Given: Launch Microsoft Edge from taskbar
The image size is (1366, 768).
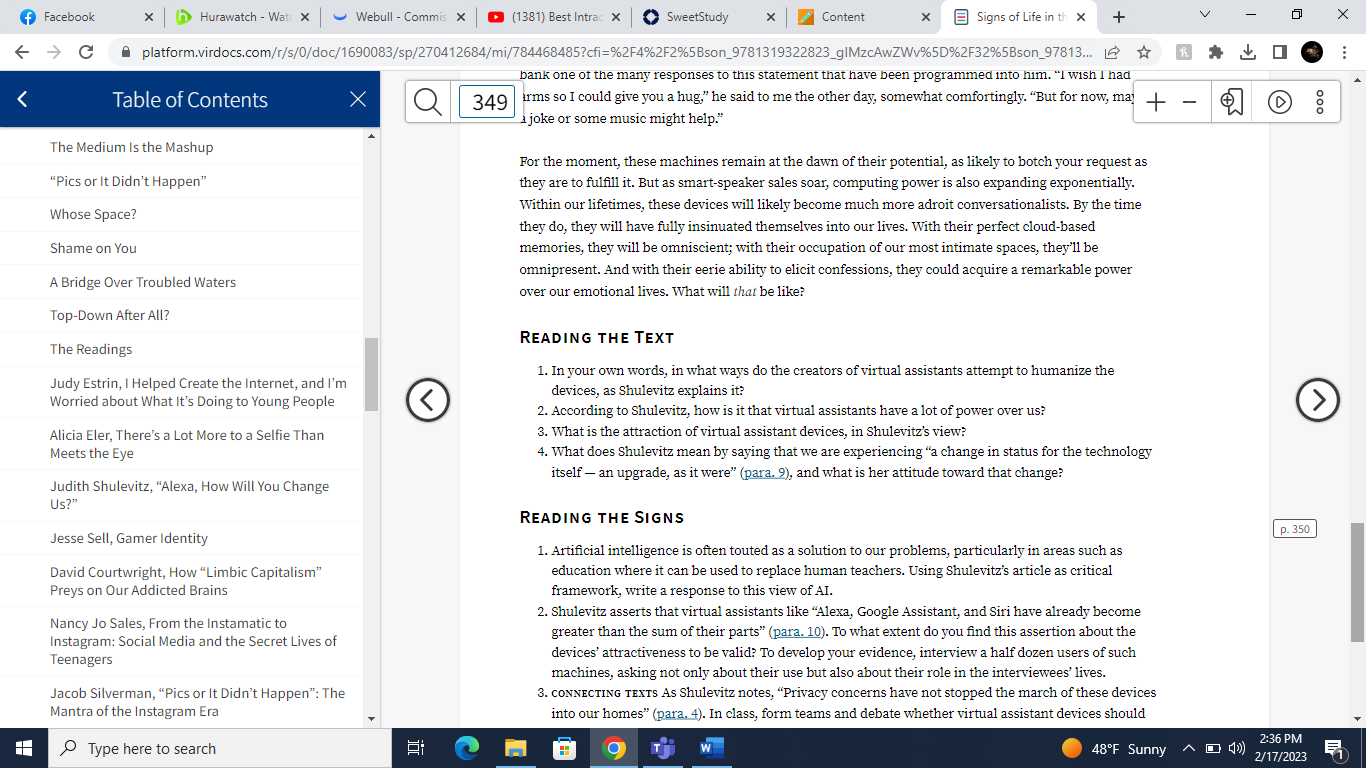Looking at the screenshot, I should pos(466,748).
